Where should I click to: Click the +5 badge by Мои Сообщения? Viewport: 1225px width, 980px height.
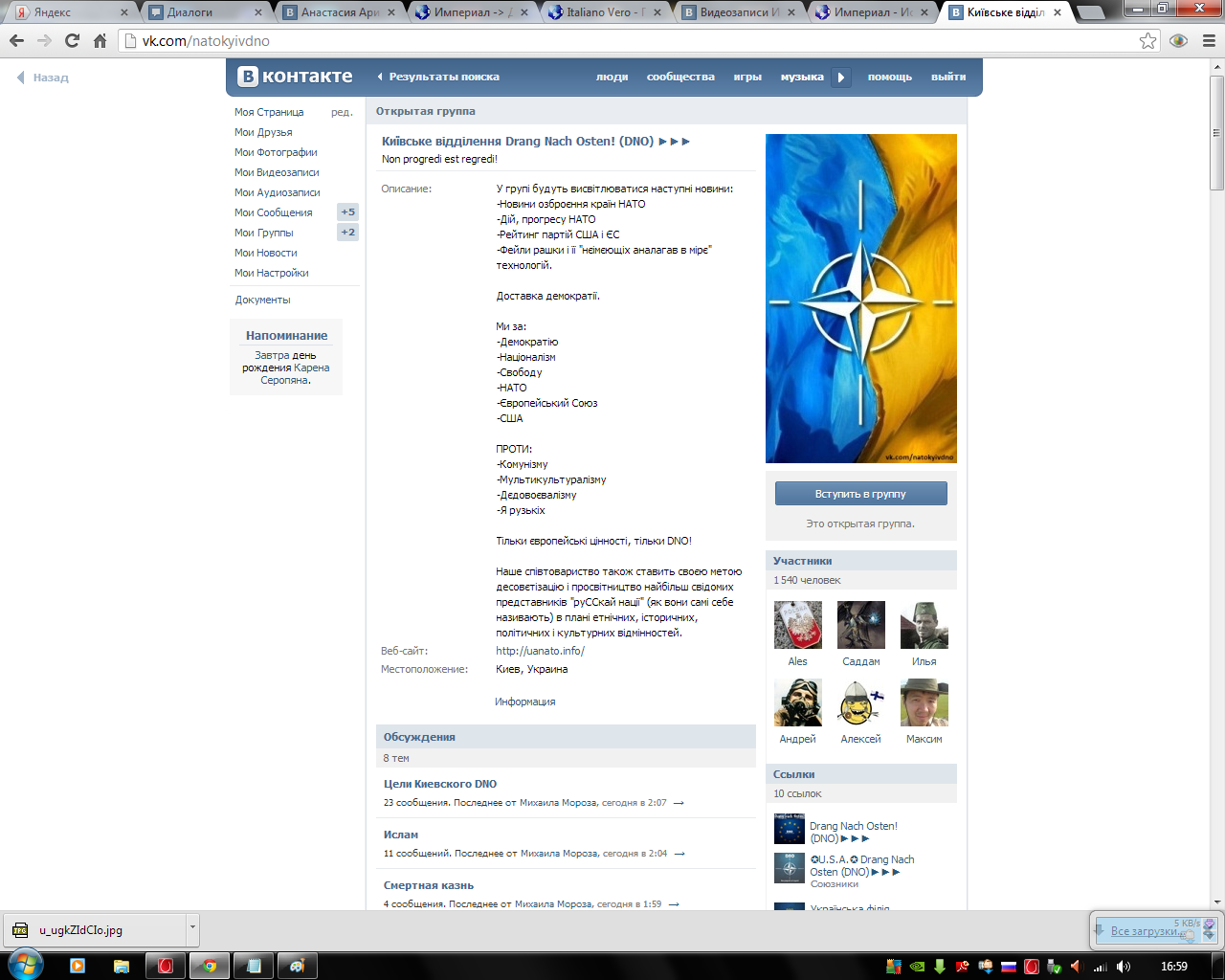coord(347,212)
